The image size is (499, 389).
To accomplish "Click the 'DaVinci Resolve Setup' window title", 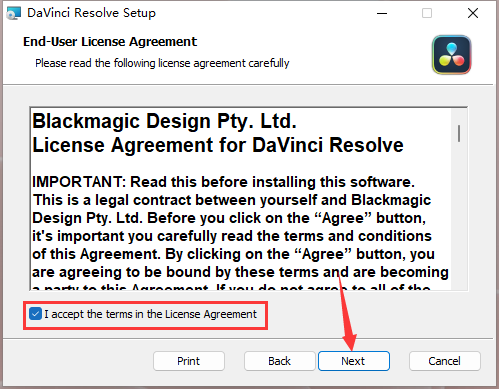I will click(x=91, y=13).
